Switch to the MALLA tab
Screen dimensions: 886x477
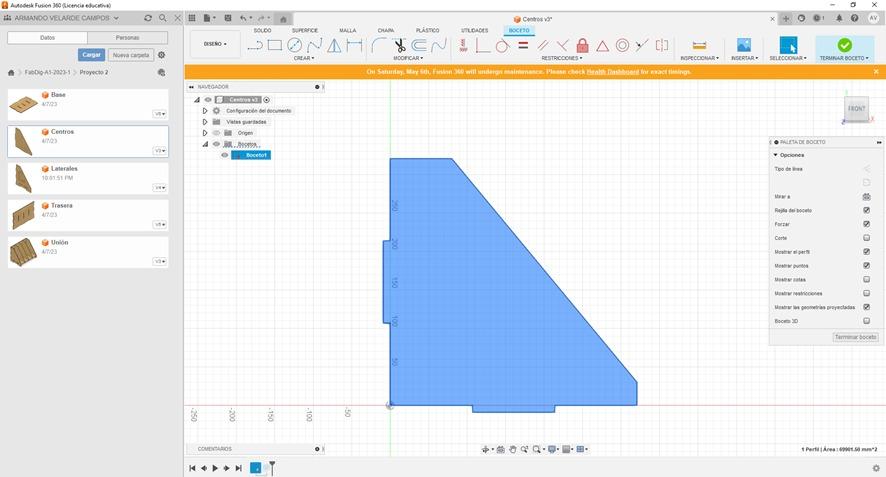pos(348,31)
